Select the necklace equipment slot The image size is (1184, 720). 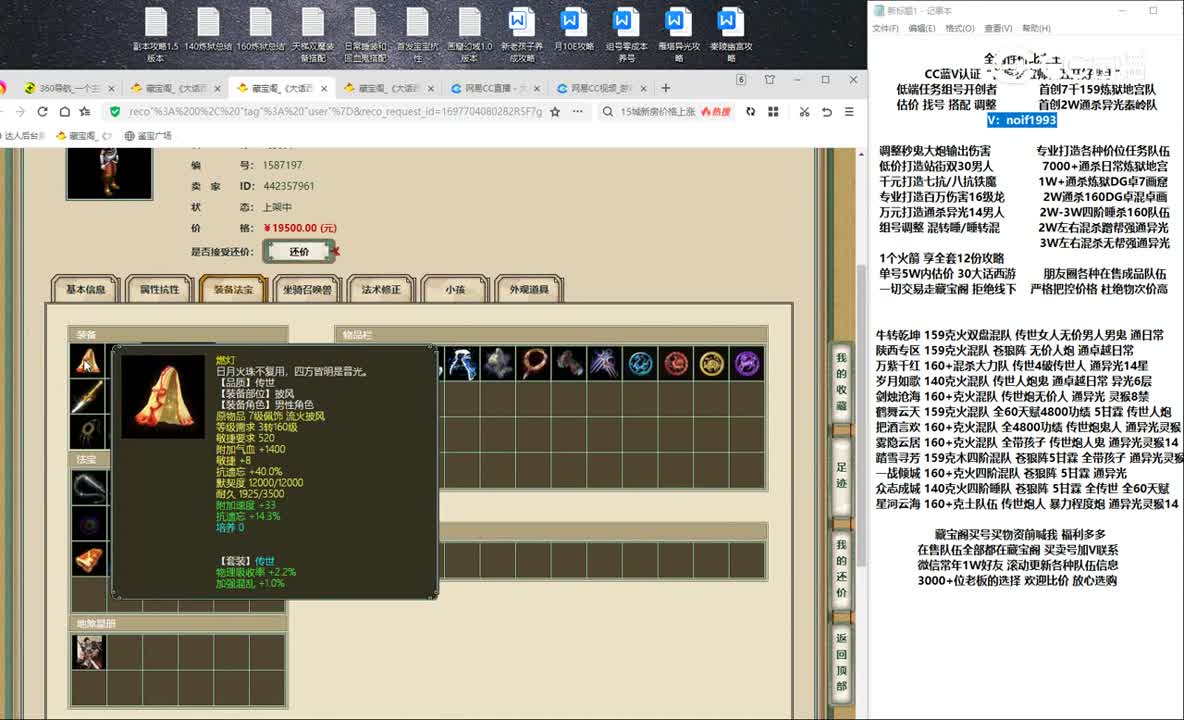click(88, 432)
